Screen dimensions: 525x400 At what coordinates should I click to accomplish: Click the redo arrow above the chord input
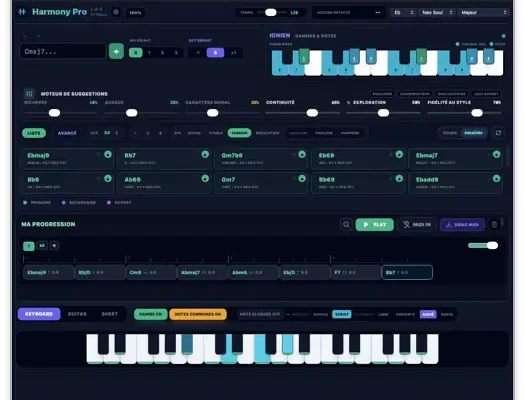click(x=38, y=36)
